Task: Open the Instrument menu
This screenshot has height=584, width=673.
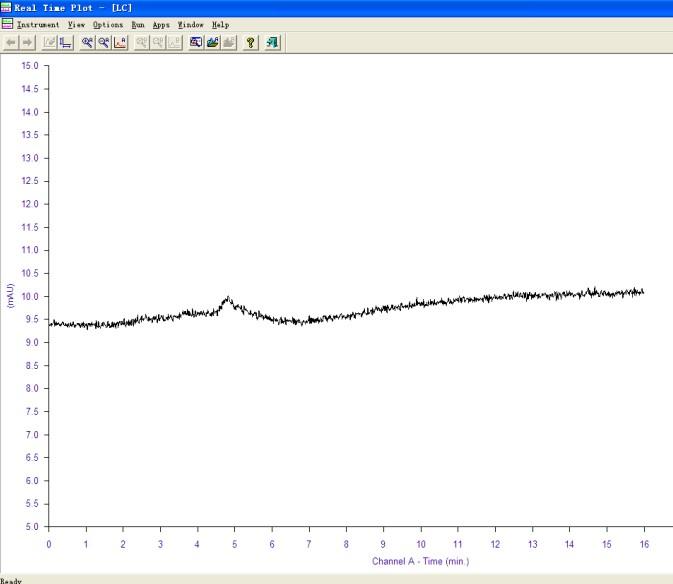Action: [38, 25]
